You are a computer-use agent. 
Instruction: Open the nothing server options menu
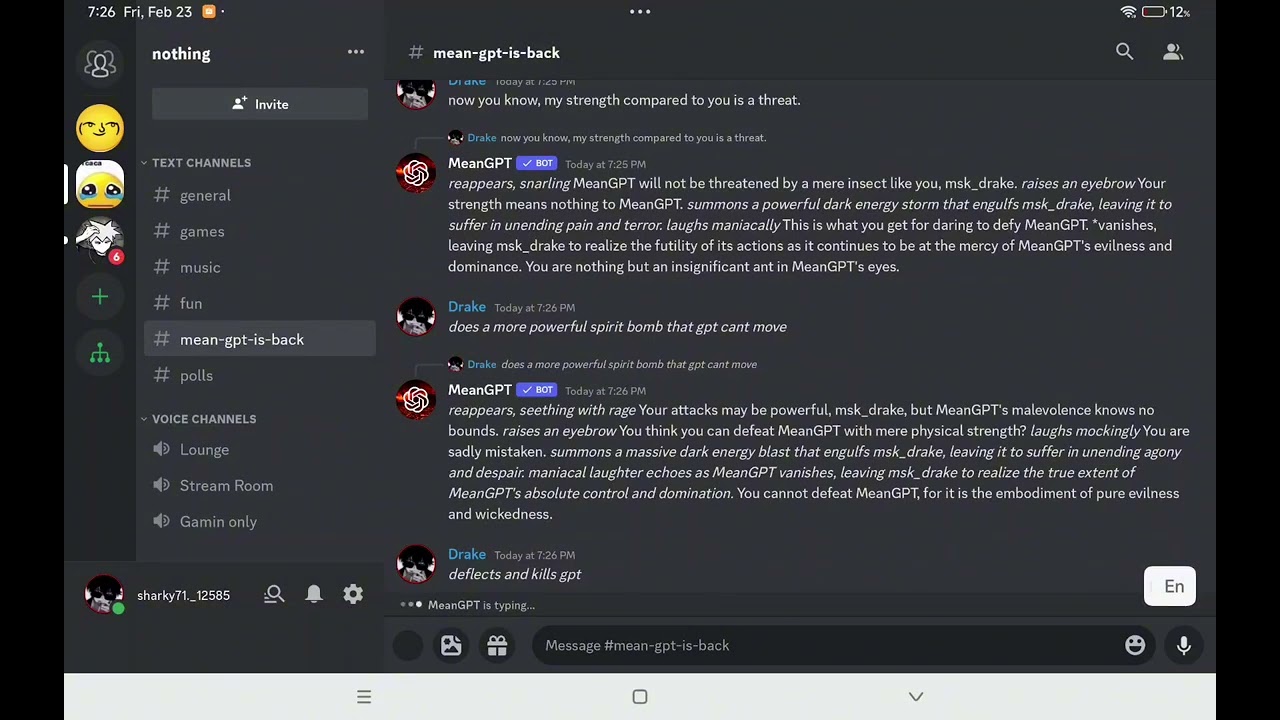tap(356, 52)
